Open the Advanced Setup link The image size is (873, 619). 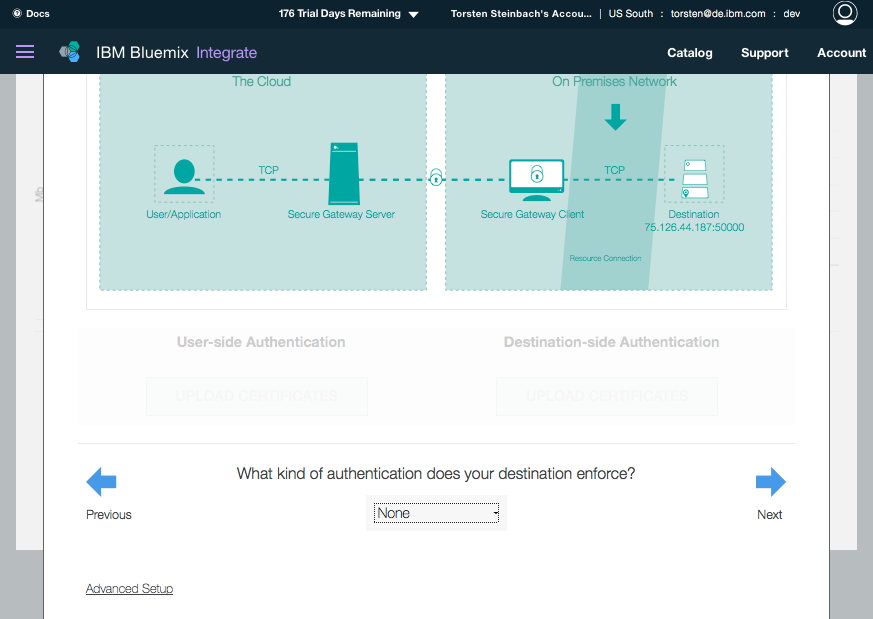pyautogui.click(x=129, y=588)
